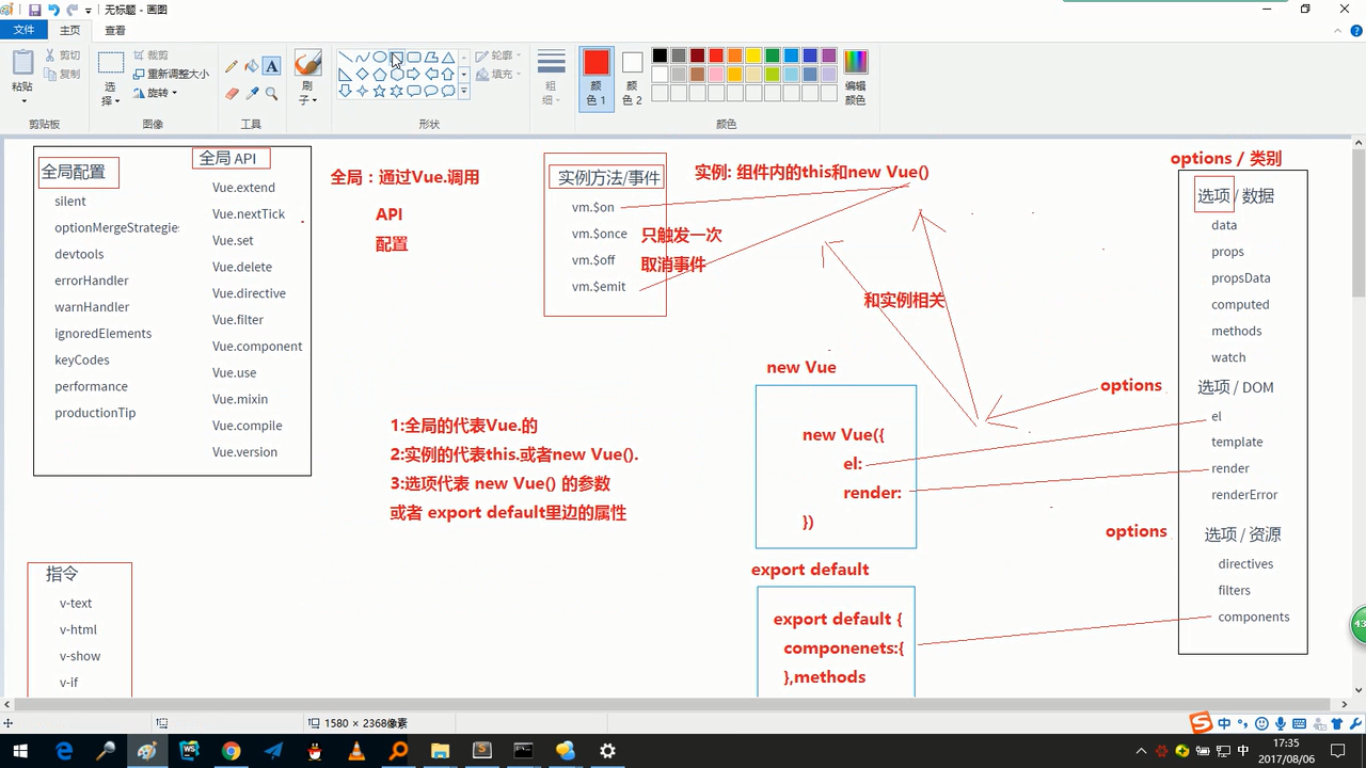Choose the diamond shape
Image resolution: width=1366 pixels, height=768 pixels.
point(362,74)
